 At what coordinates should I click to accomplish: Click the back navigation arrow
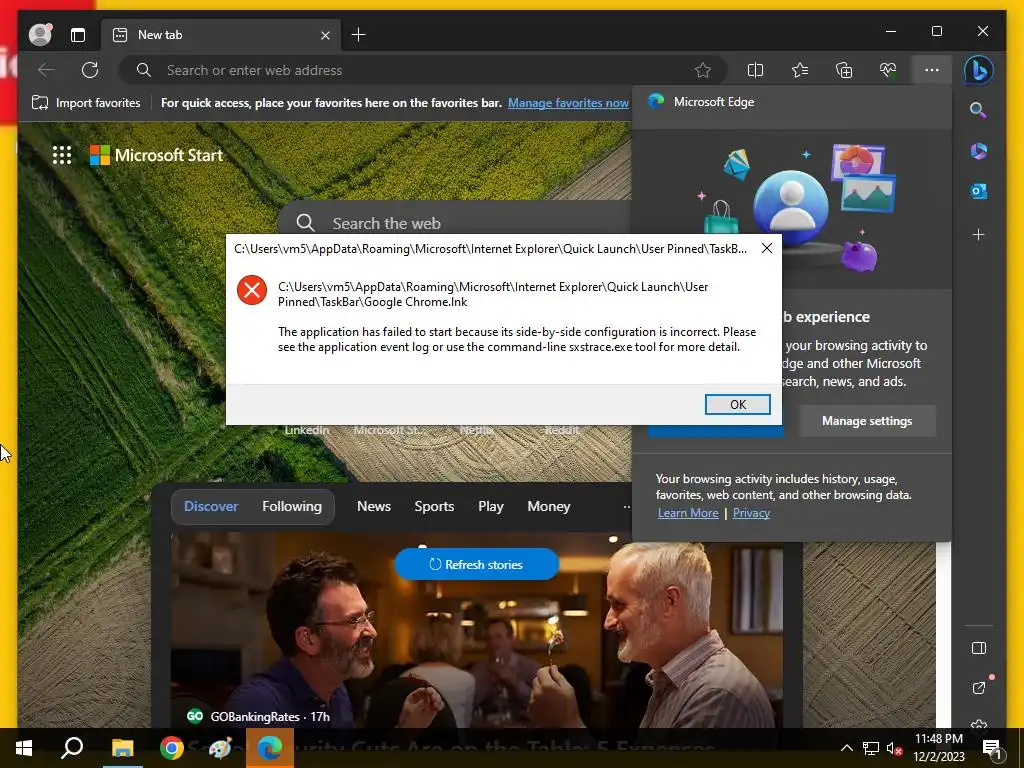pyautogui.click(x=46, y=70)
